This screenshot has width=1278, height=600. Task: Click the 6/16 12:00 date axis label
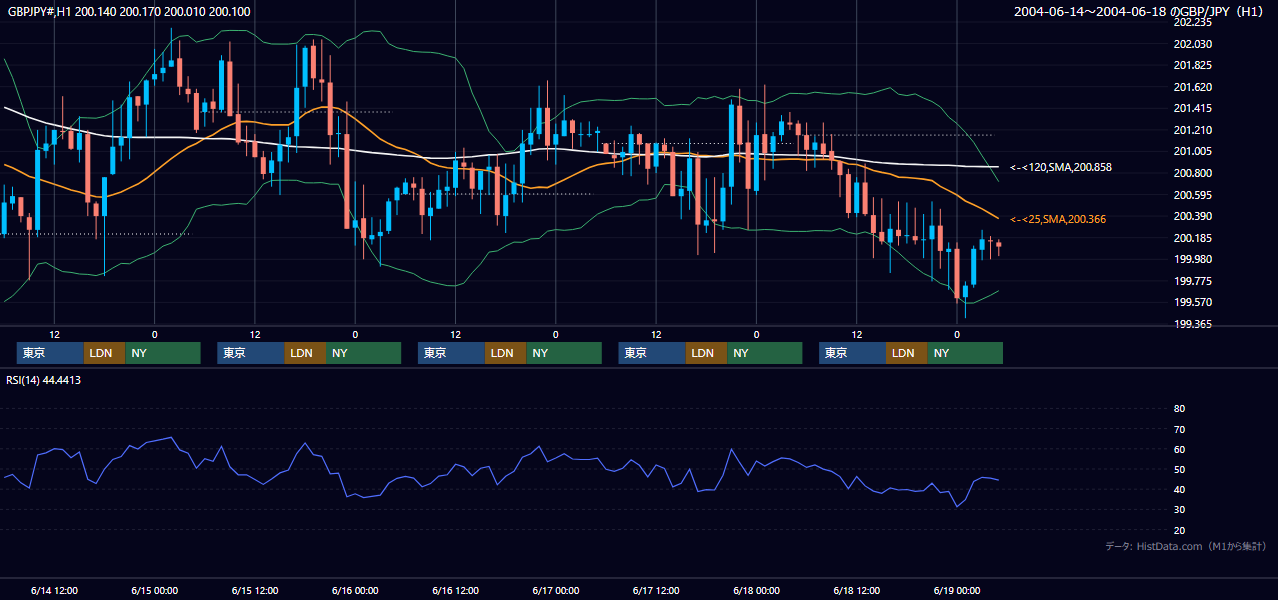[456, 591]
